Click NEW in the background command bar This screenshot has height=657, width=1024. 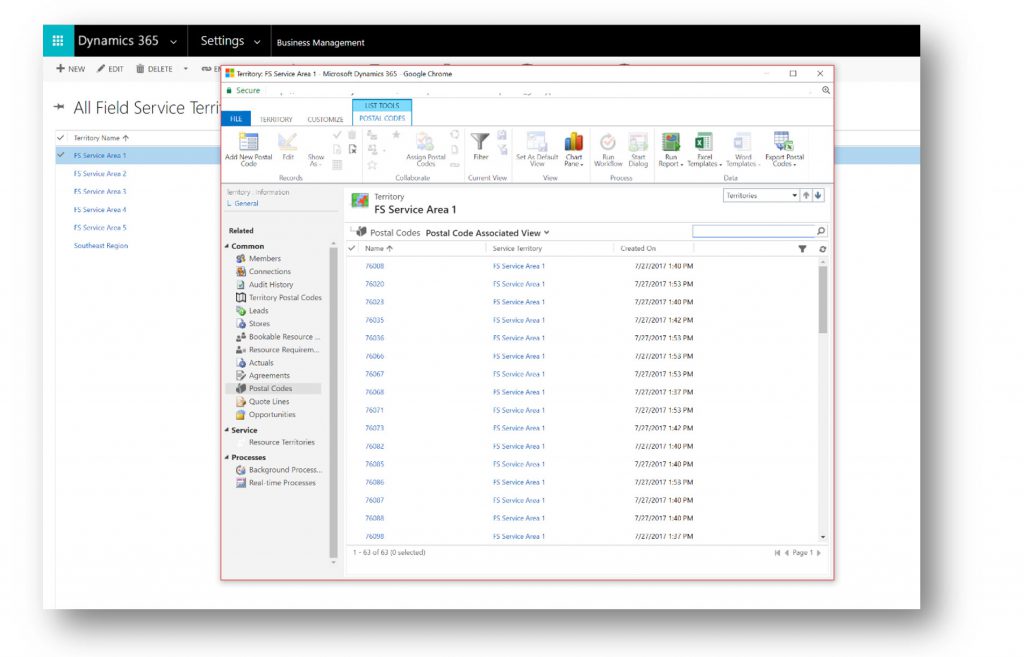click(71, 69)
